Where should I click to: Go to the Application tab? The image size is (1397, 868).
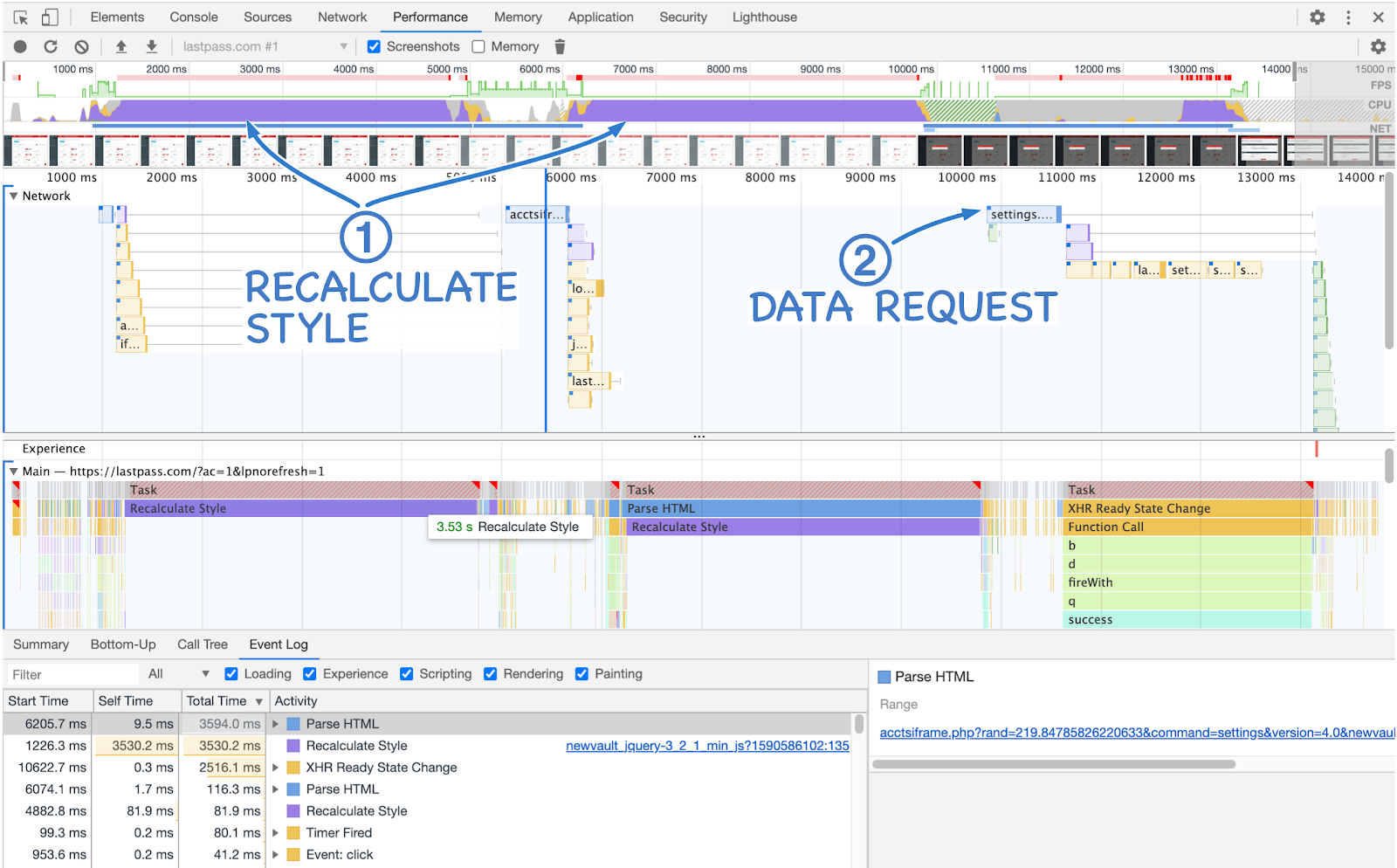pos(601,17)
